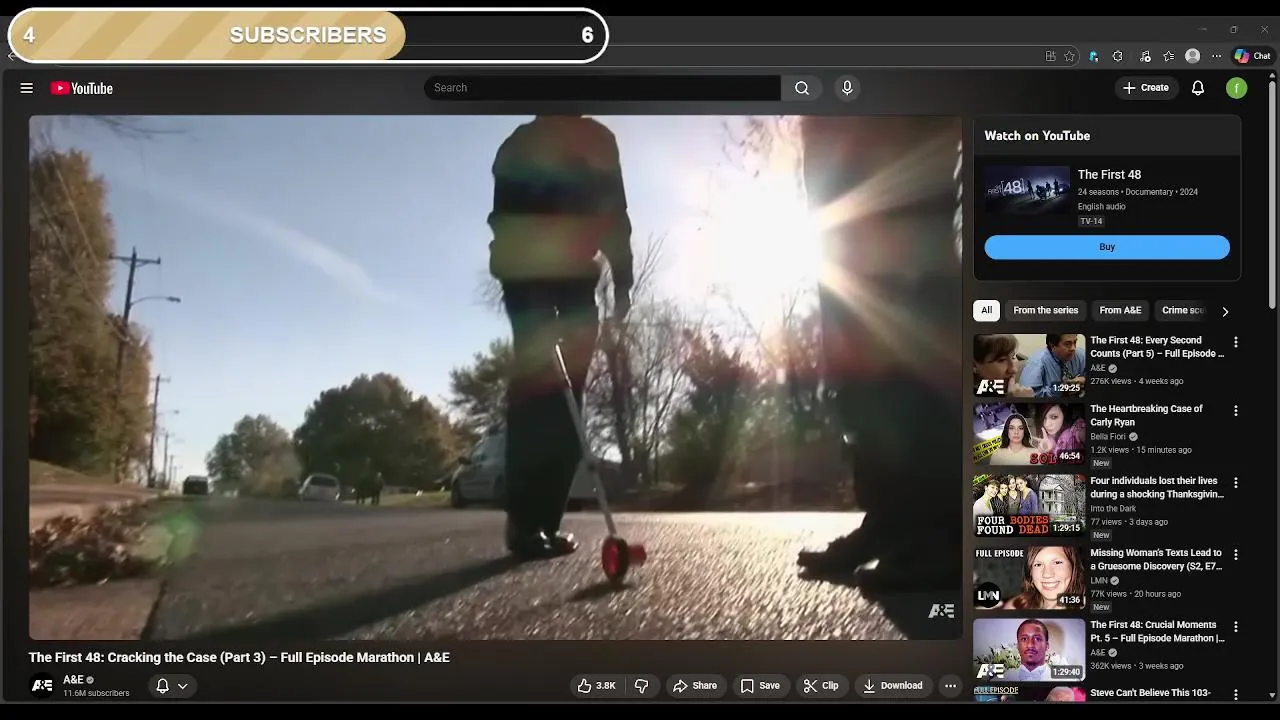1280x720 pixels.
Task: Click the 11.6M subscribers text
Action: [x=96, y=693]
